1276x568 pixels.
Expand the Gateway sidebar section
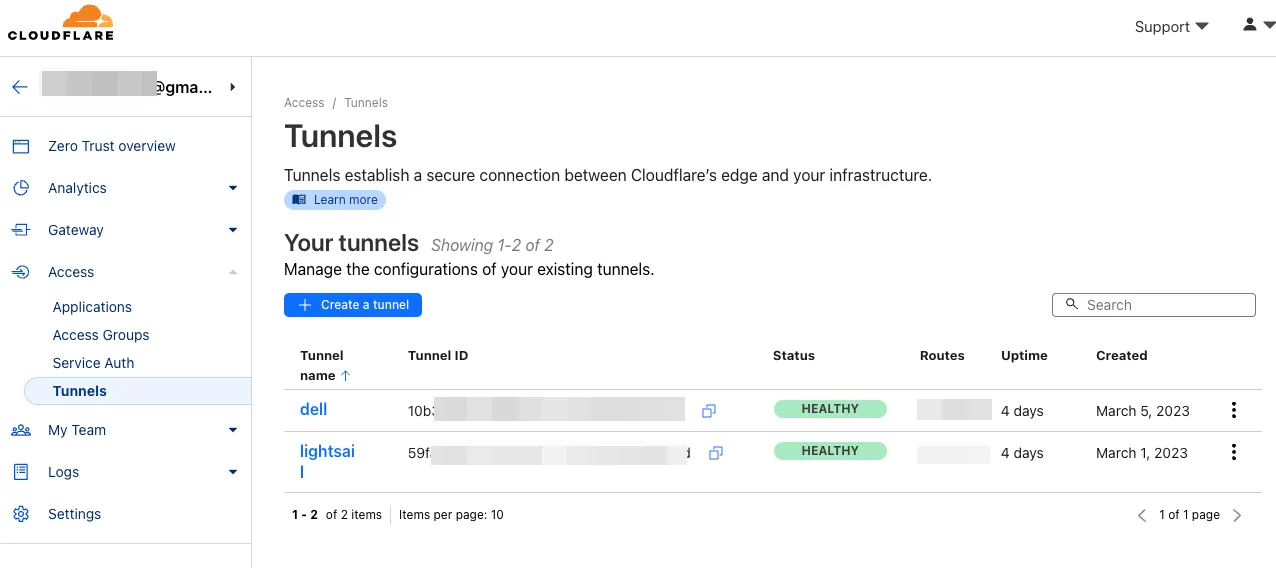233,230
